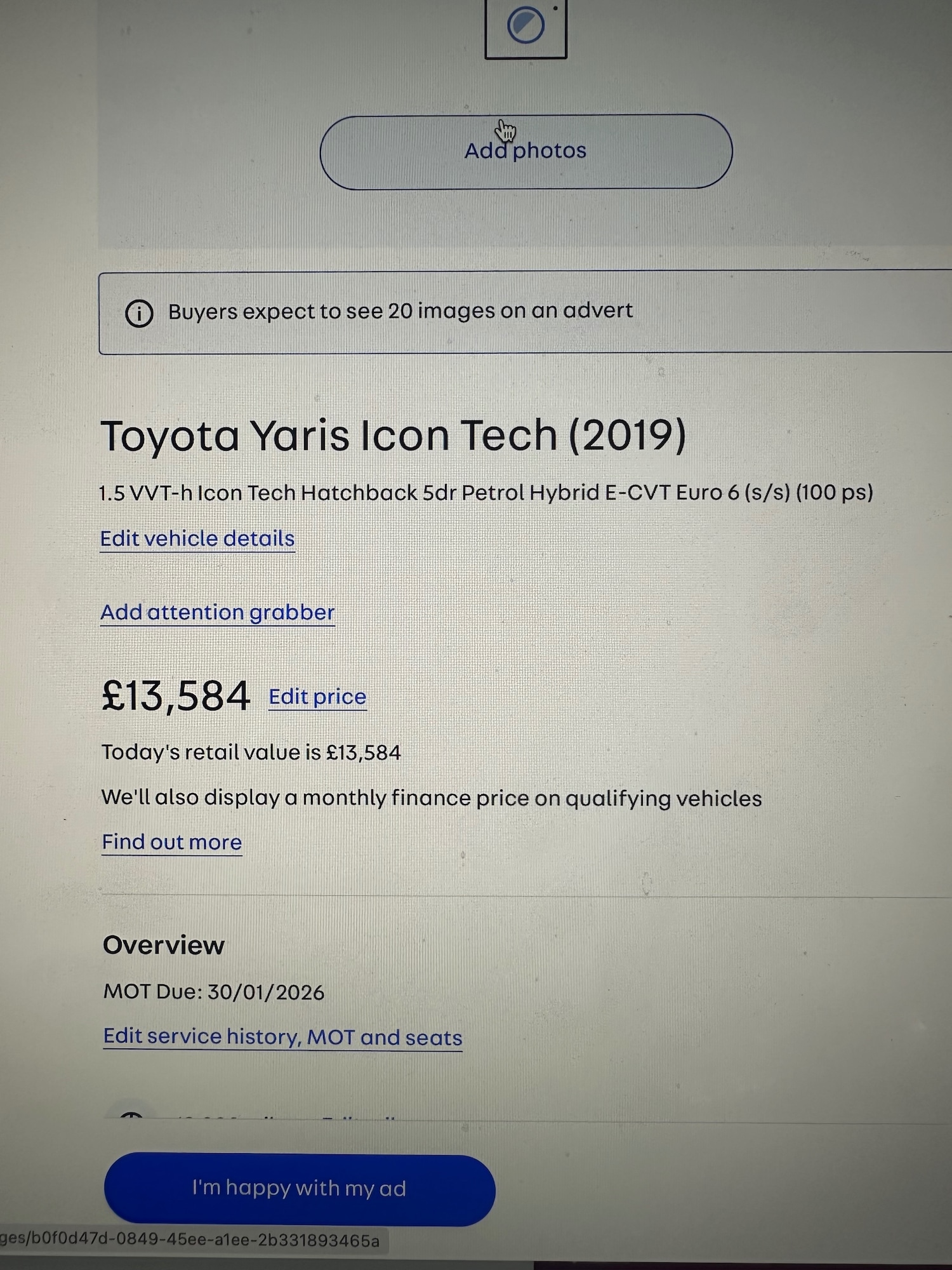The height and width of the screenshot is (1270, 952).
Task: Select the 'Buyers expect to see 20 images' banner
Action: point(526,312)
